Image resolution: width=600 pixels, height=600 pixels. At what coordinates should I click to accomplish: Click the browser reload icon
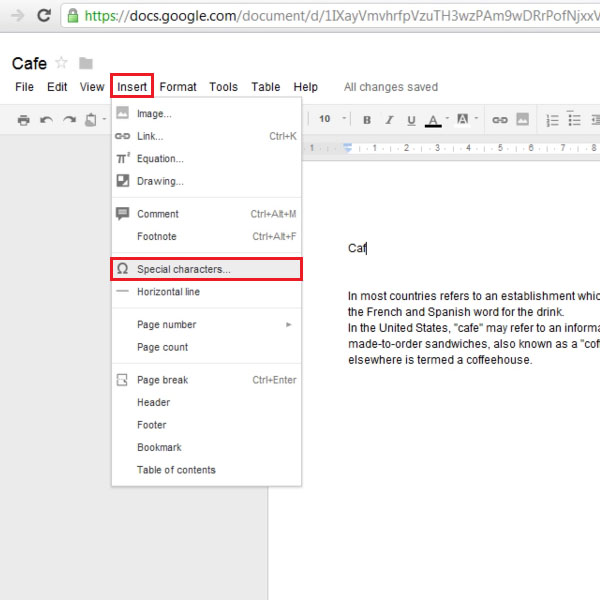point(44,15)
